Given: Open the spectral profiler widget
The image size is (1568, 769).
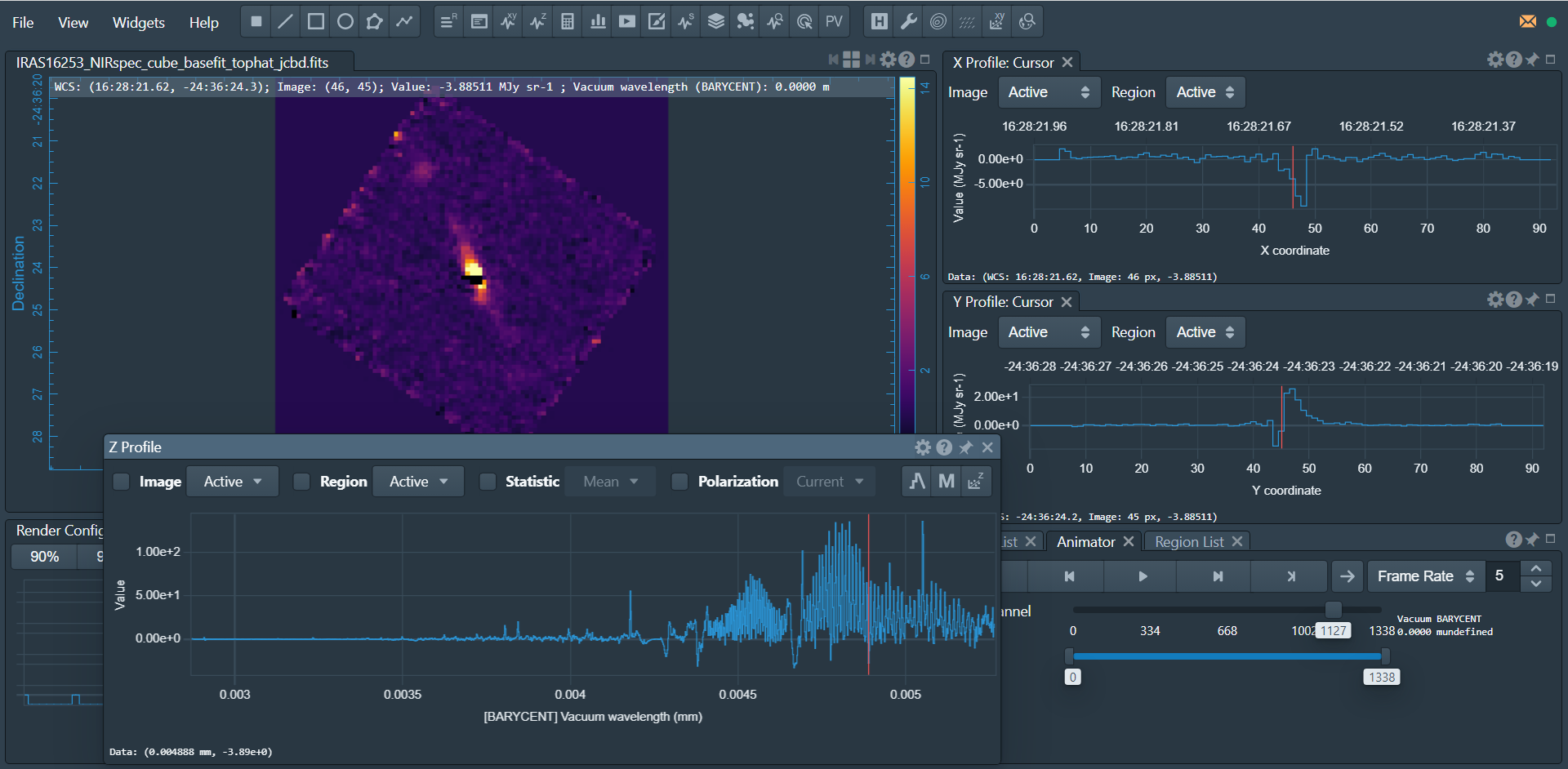Looking at the screenshot, I should 538,22.
